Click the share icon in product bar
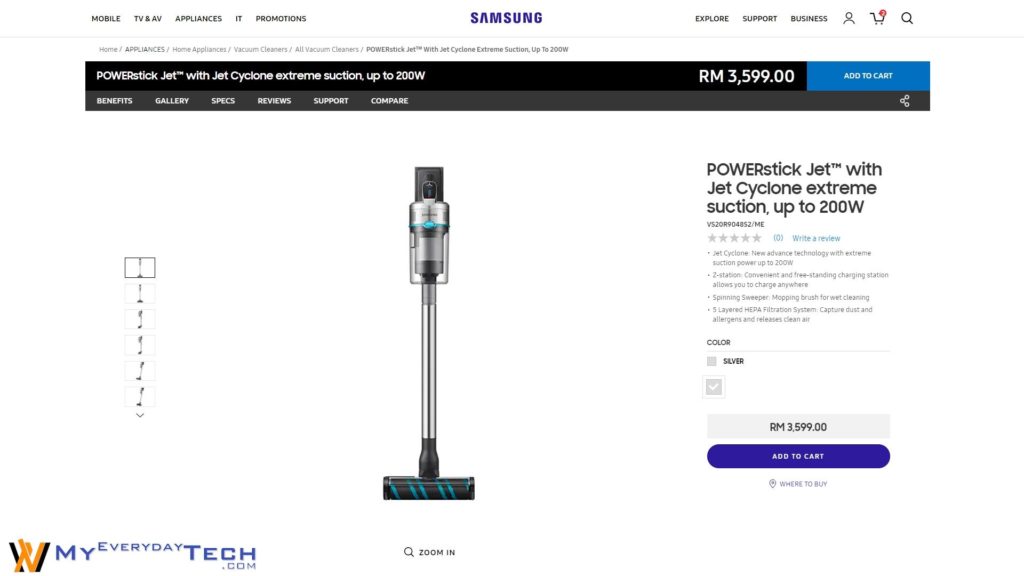The height and width of the screenshot is (576, 1024). click(904, 101)
